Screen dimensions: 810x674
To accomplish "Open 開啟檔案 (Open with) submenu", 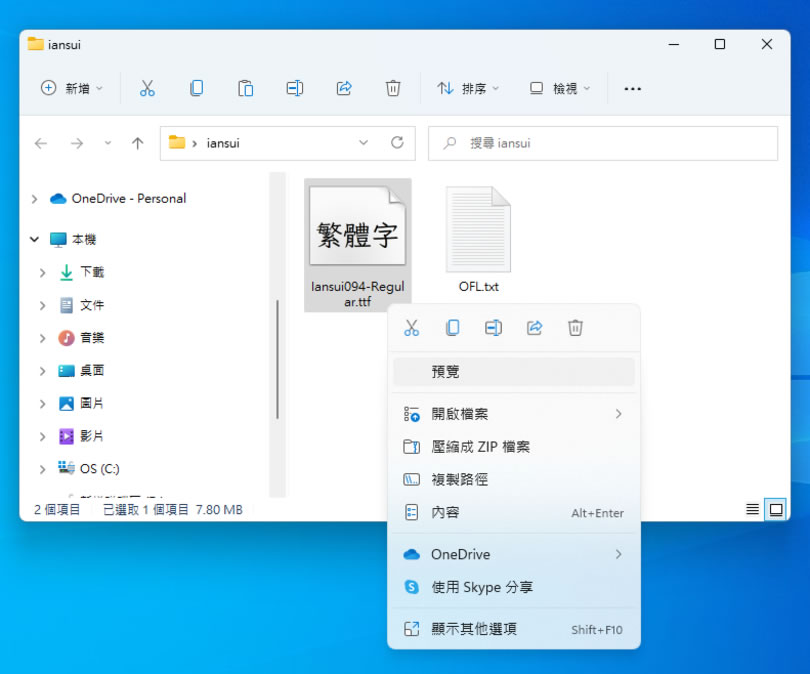I will [513, 414].
